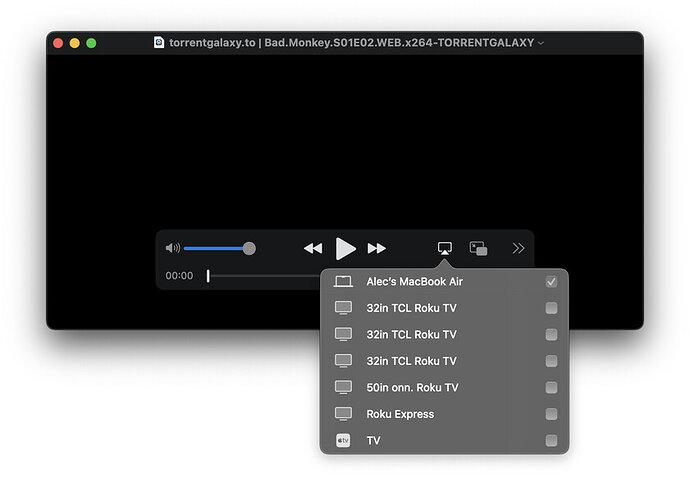This screenshot has height=487, width=690.
Task: Check the 50in onn. Roku TV checkbox
Action: 551,388
